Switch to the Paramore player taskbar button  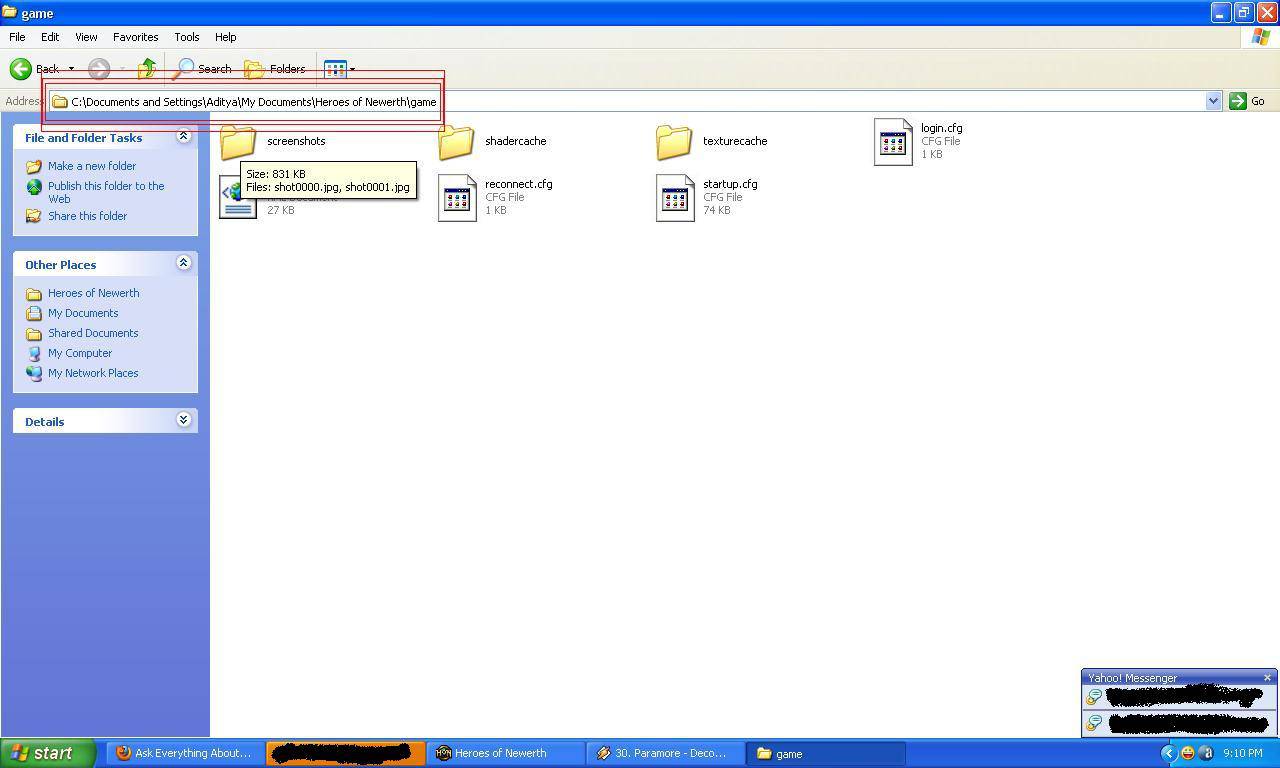point(665,753)
